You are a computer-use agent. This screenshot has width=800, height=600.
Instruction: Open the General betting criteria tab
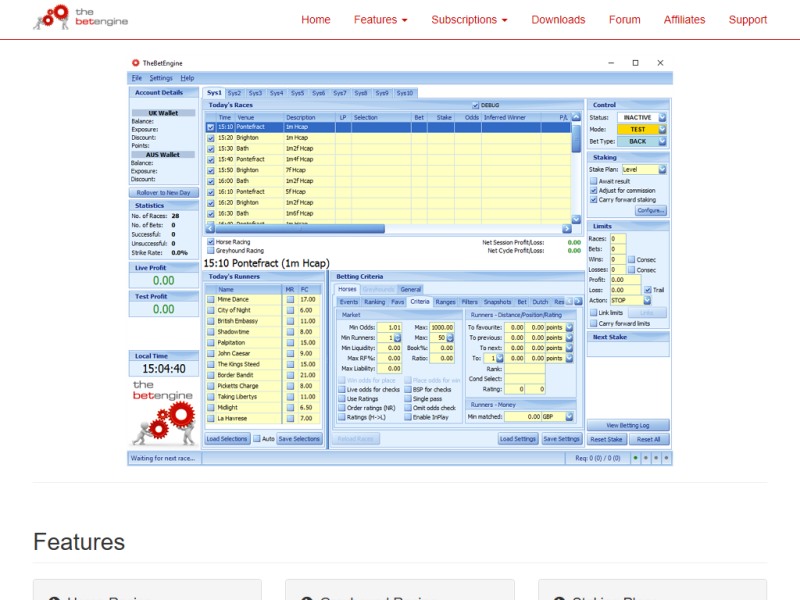coord(411,289)
